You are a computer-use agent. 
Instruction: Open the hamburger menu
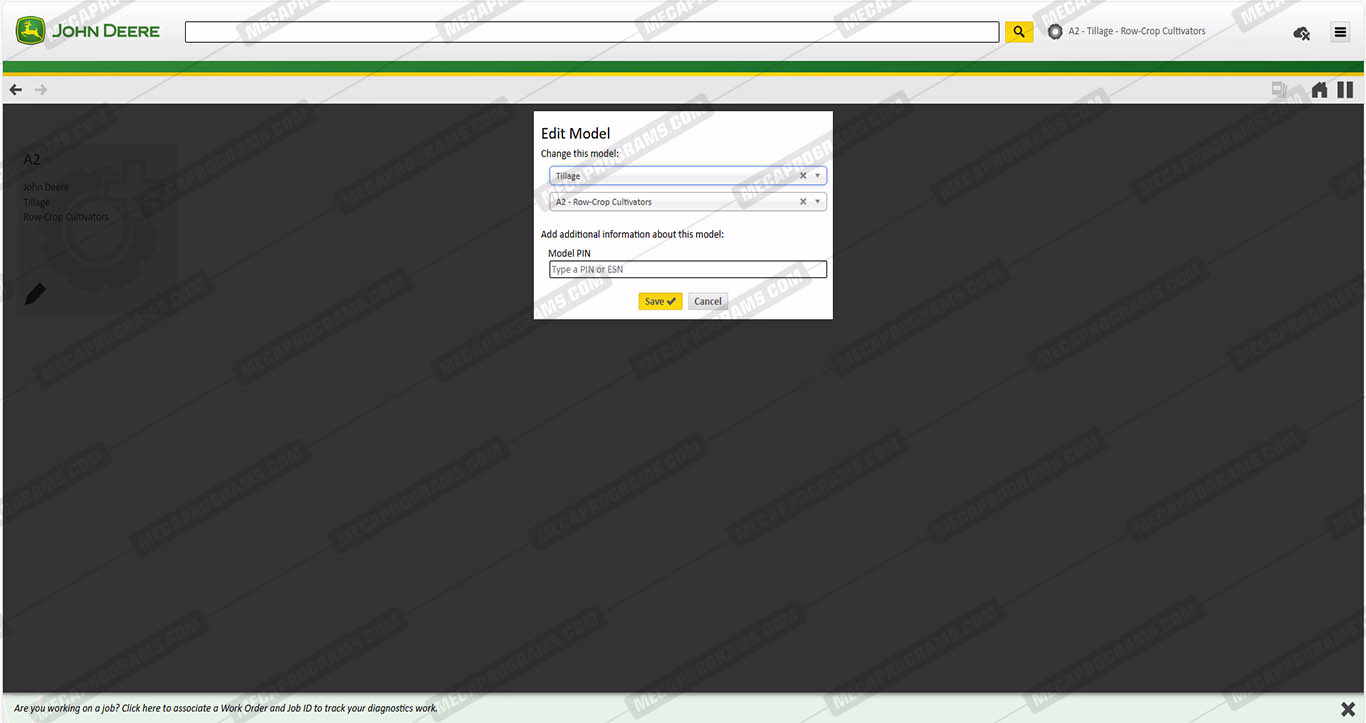tap(1340, 32)
